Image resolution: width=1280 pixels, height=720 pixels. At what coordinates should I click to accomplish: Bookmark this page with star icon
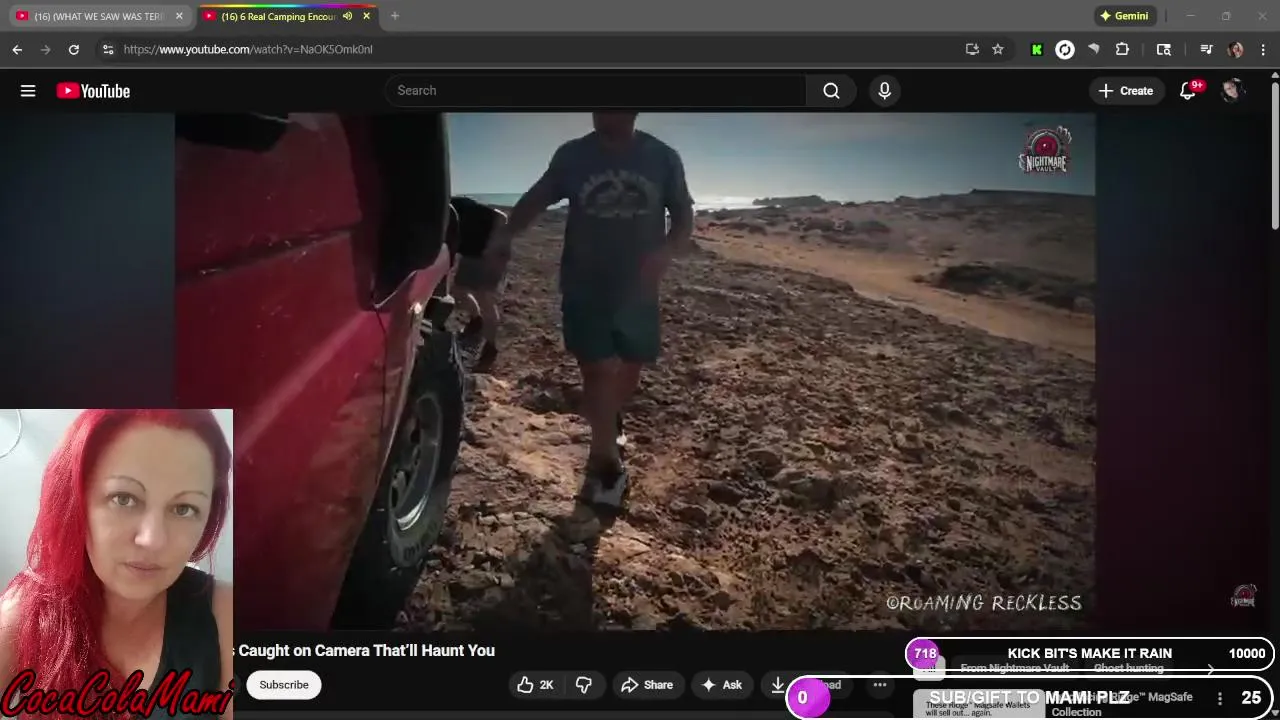click(x=998, y=49)
